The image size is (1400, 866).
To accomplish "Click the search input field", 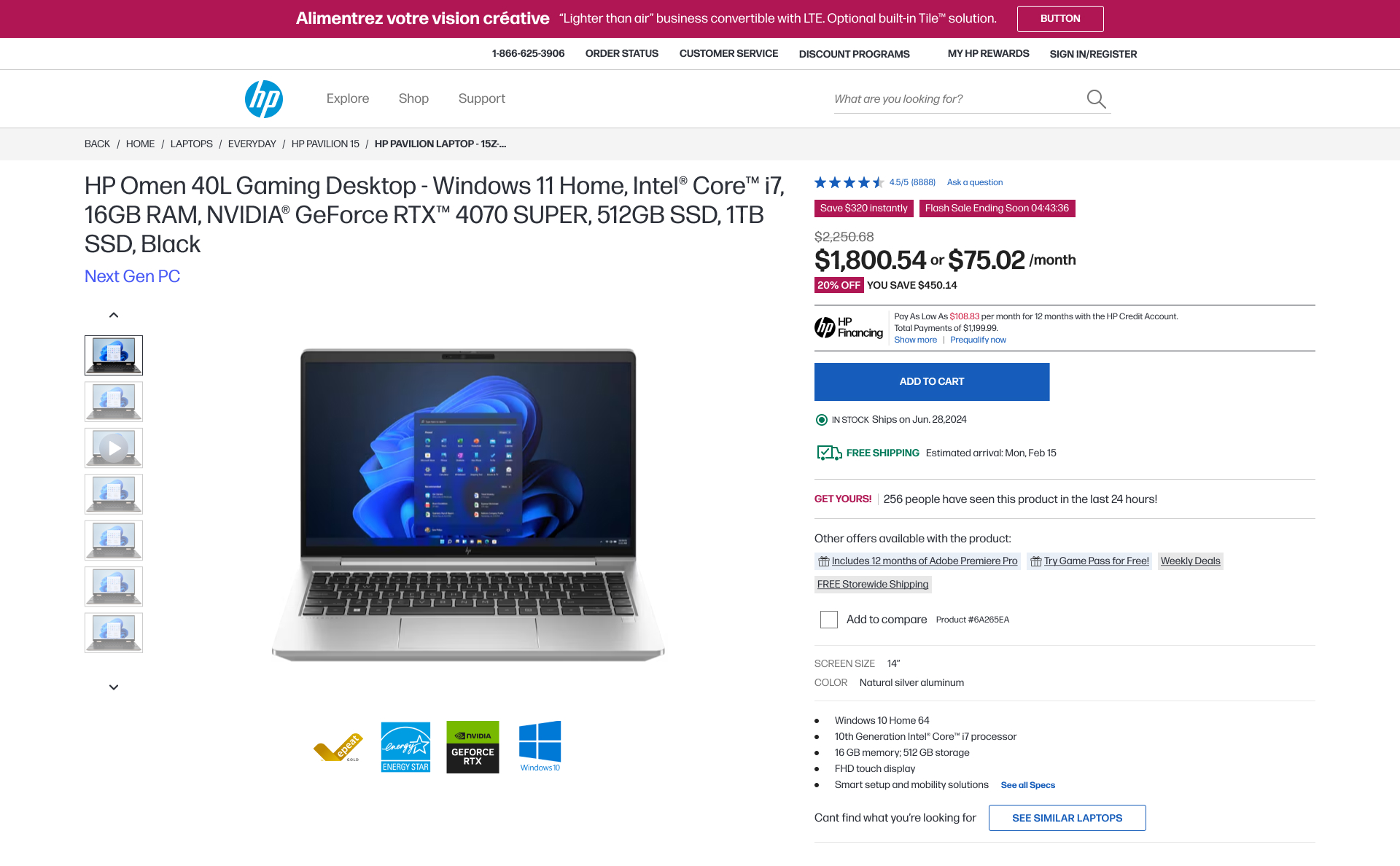I will click(x=957, y=99).
